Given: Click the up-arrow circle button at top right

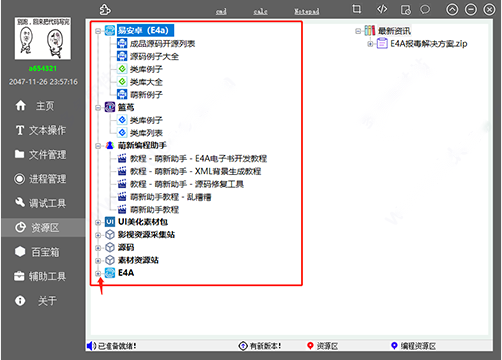Looking at the screenshot, I should (452, 10).
